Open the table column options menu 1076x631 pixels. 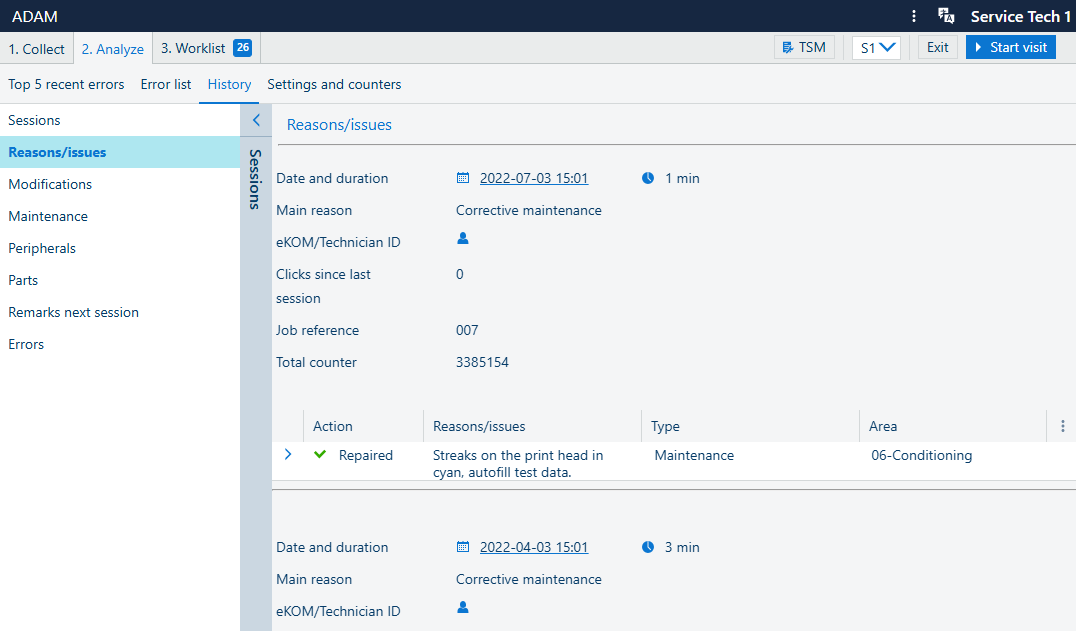pos(1062,426)
